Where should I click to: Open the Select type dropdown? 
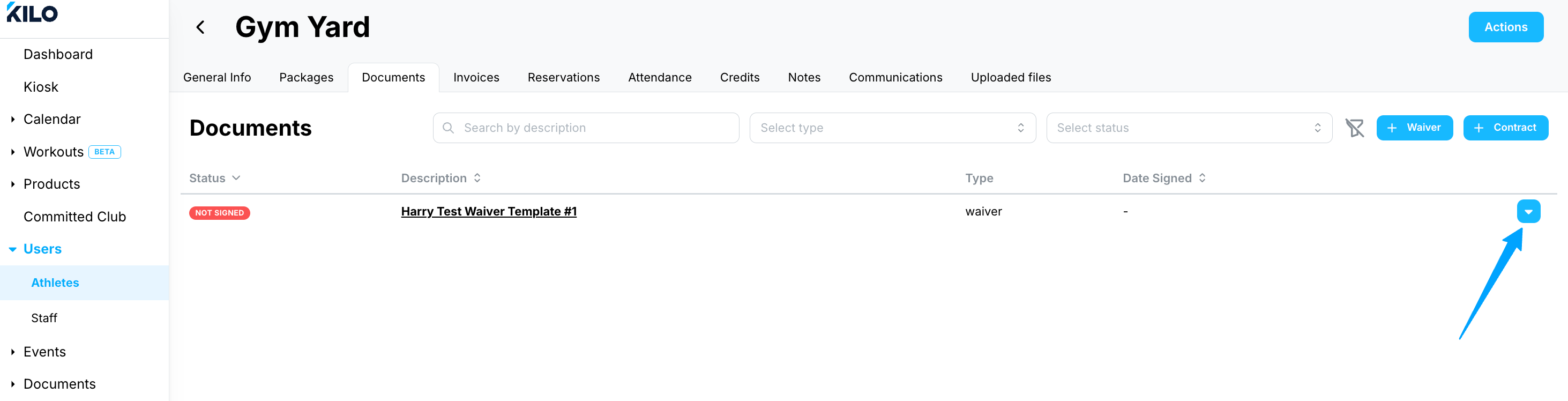(892, 128)
